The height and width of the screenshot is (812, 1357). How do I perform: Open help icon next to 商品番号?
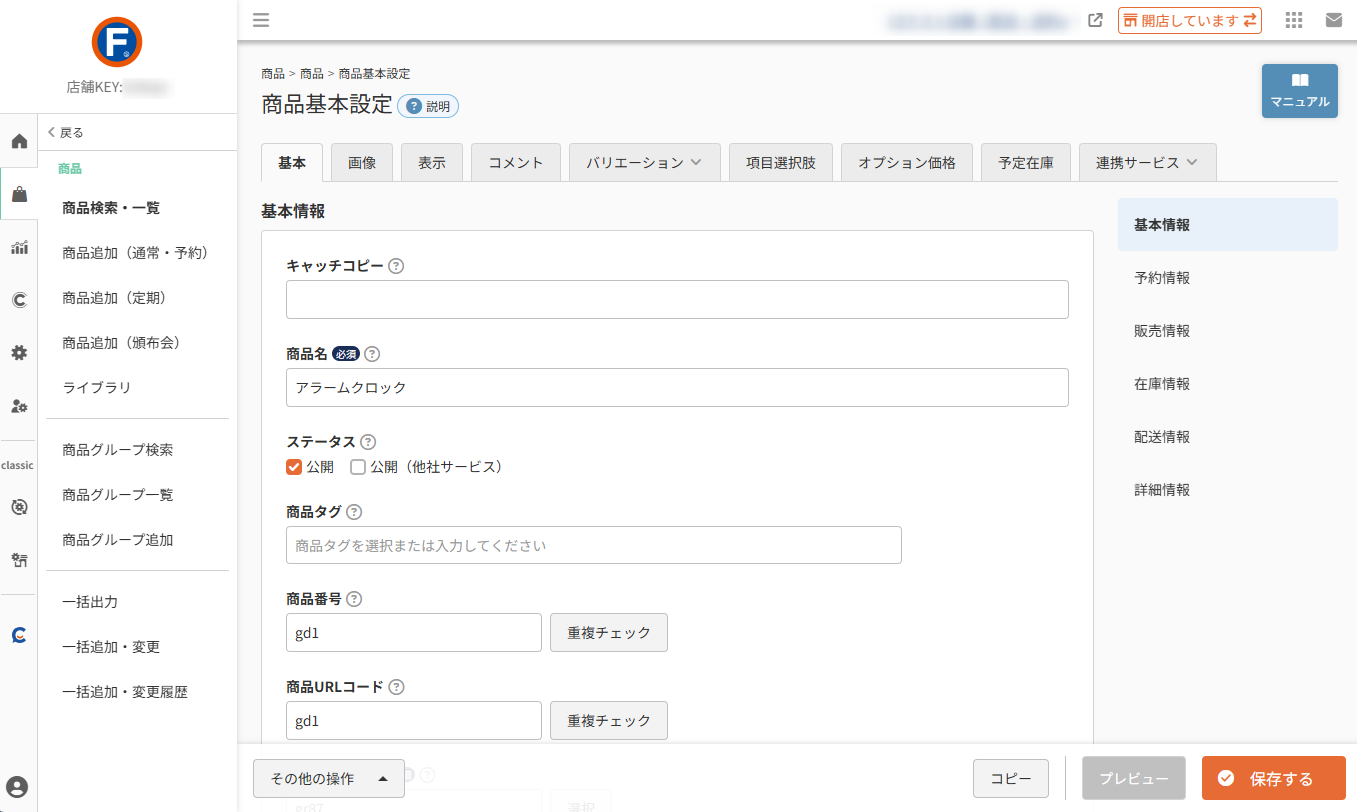coord(354,600)
